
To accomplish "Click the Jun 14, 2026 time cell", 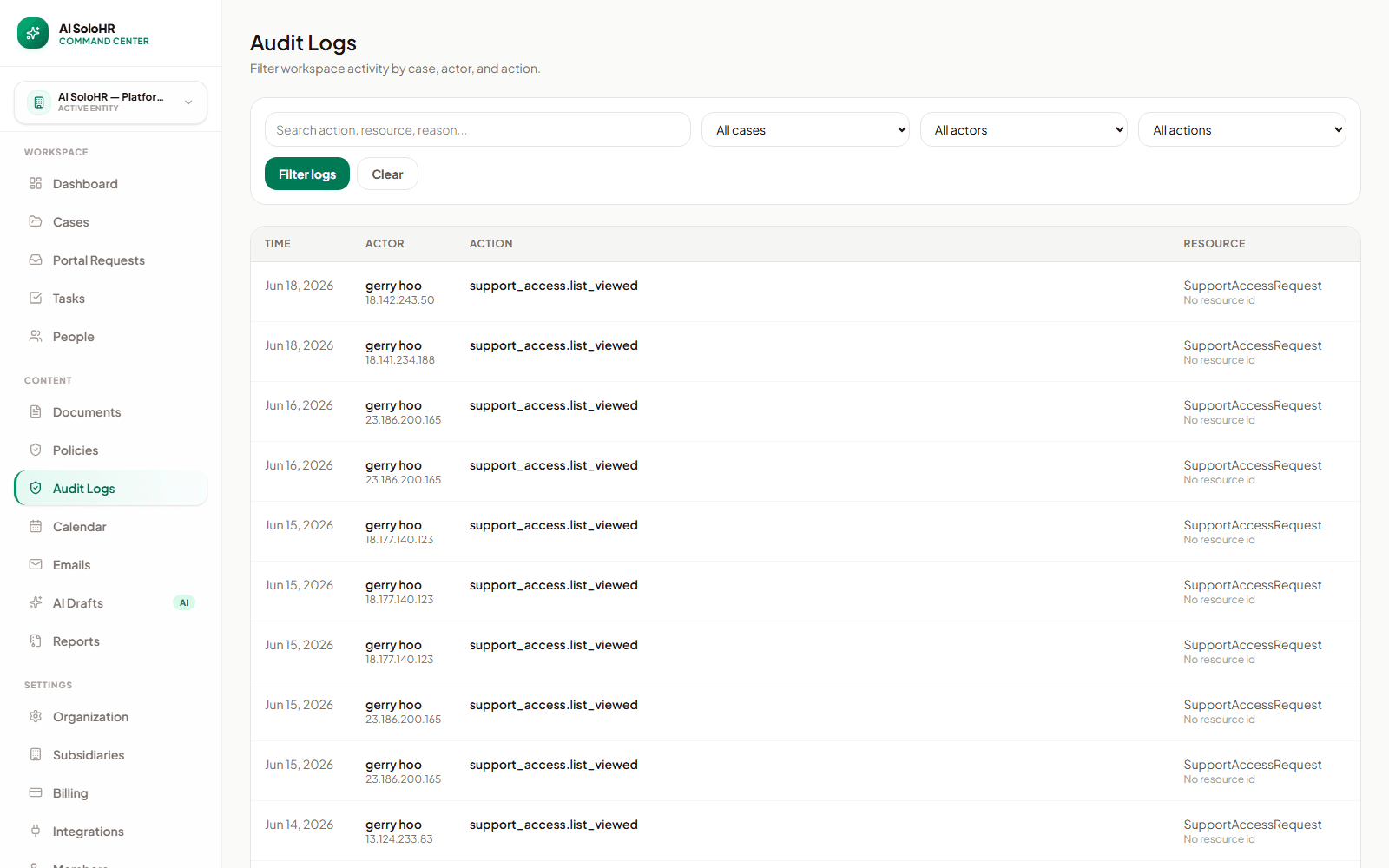I will [x=299, y=825].
